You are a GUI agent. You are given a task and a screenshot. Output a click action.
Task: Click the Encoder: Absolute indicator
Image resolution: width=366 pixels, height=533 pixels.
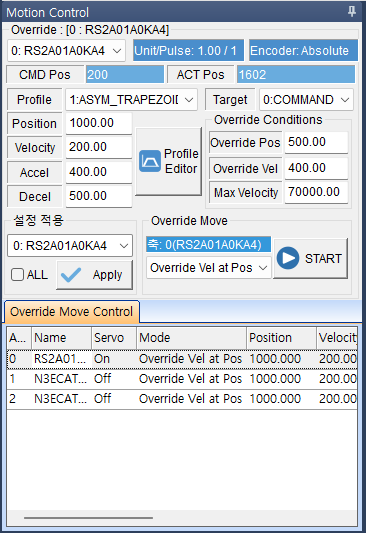(x=303, y=51)
